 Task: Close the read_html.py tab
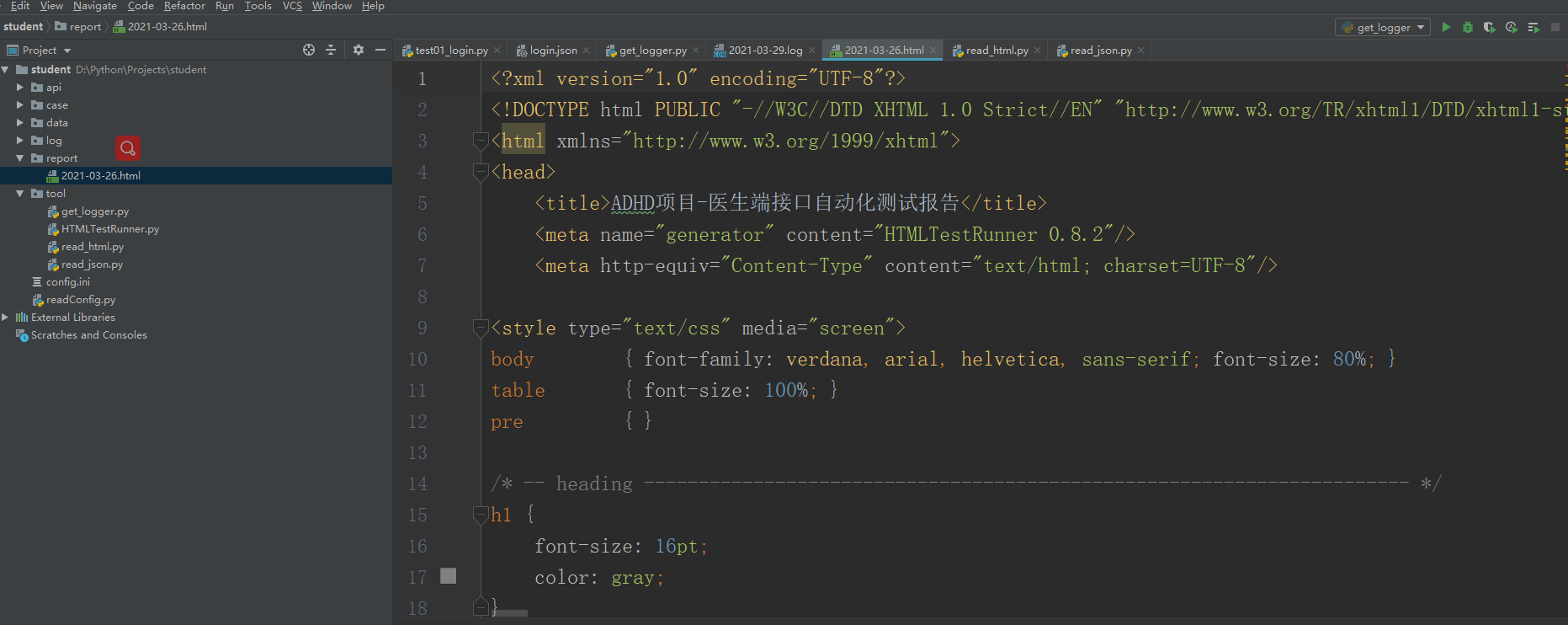pyautogui.click(x=1038, y=51)
